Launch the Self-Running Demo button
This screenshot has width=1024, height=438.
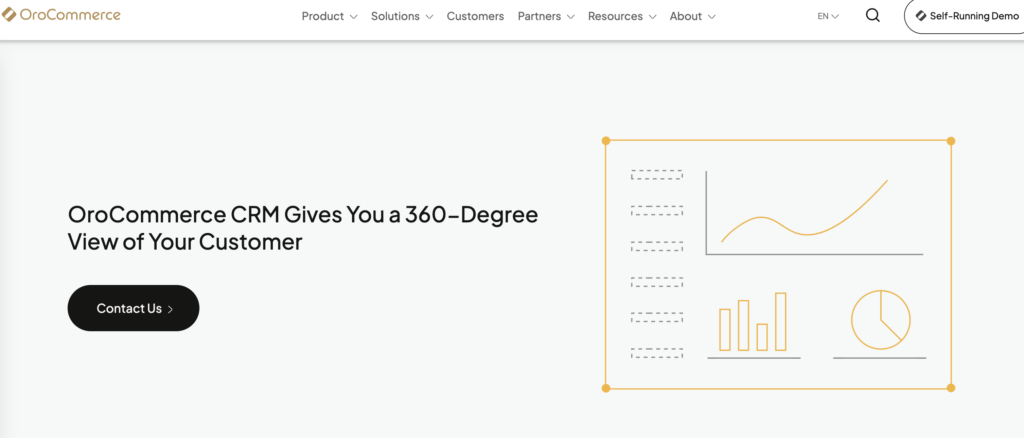963,17
